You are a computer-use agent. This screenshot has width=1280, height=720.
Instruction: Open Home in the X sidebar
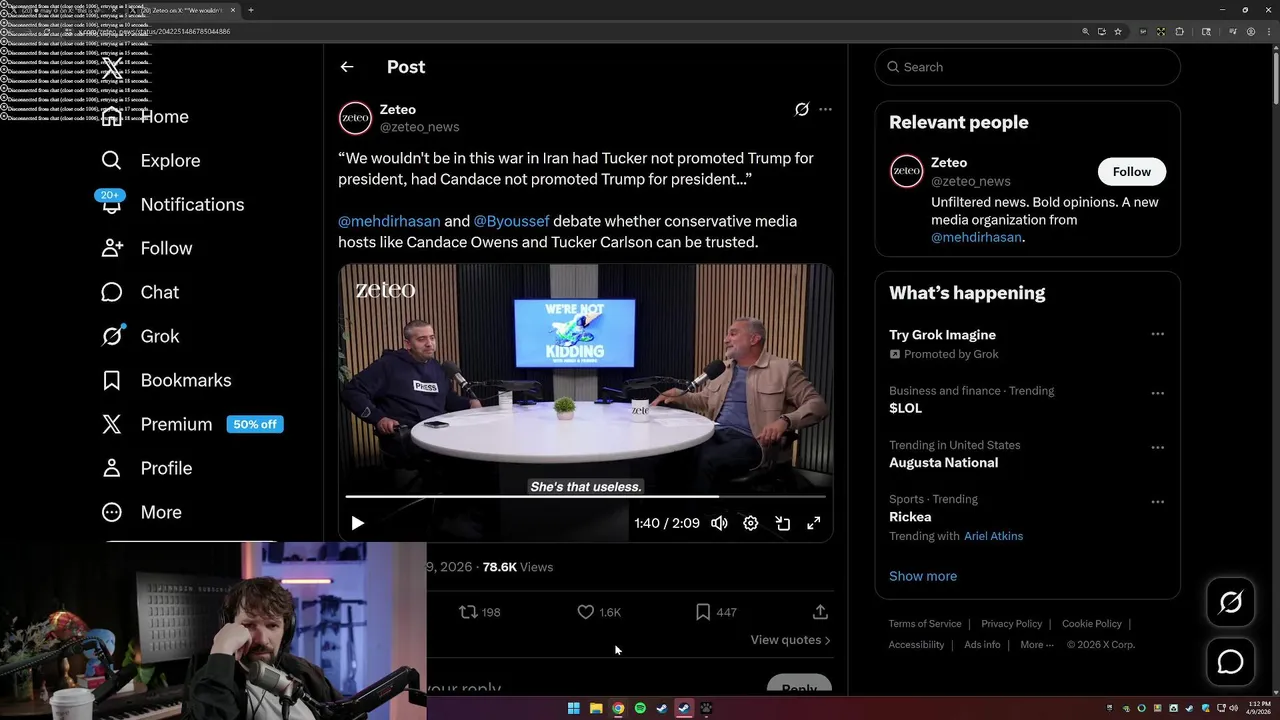pyautogui.click(x=146, y=117)
